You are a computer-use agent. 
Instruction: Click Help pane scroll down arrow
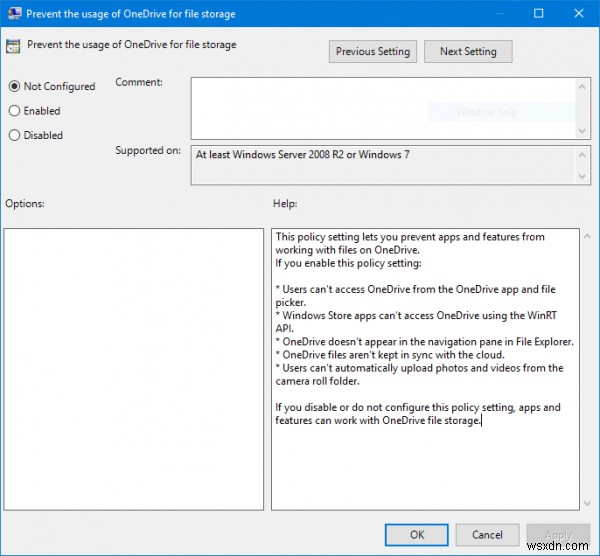587,503
